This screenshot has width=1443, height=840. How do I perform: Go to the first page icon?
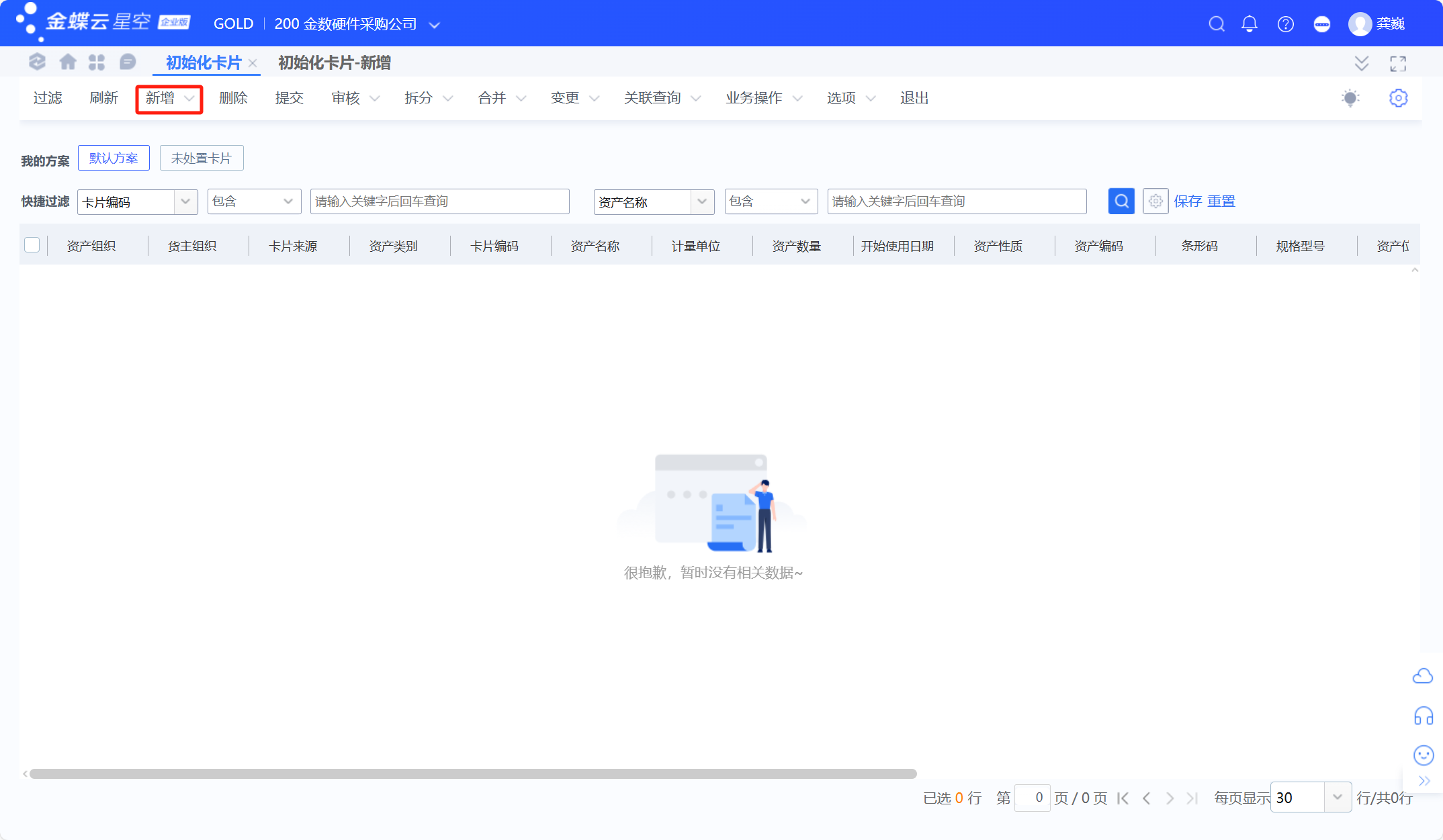1123,798
